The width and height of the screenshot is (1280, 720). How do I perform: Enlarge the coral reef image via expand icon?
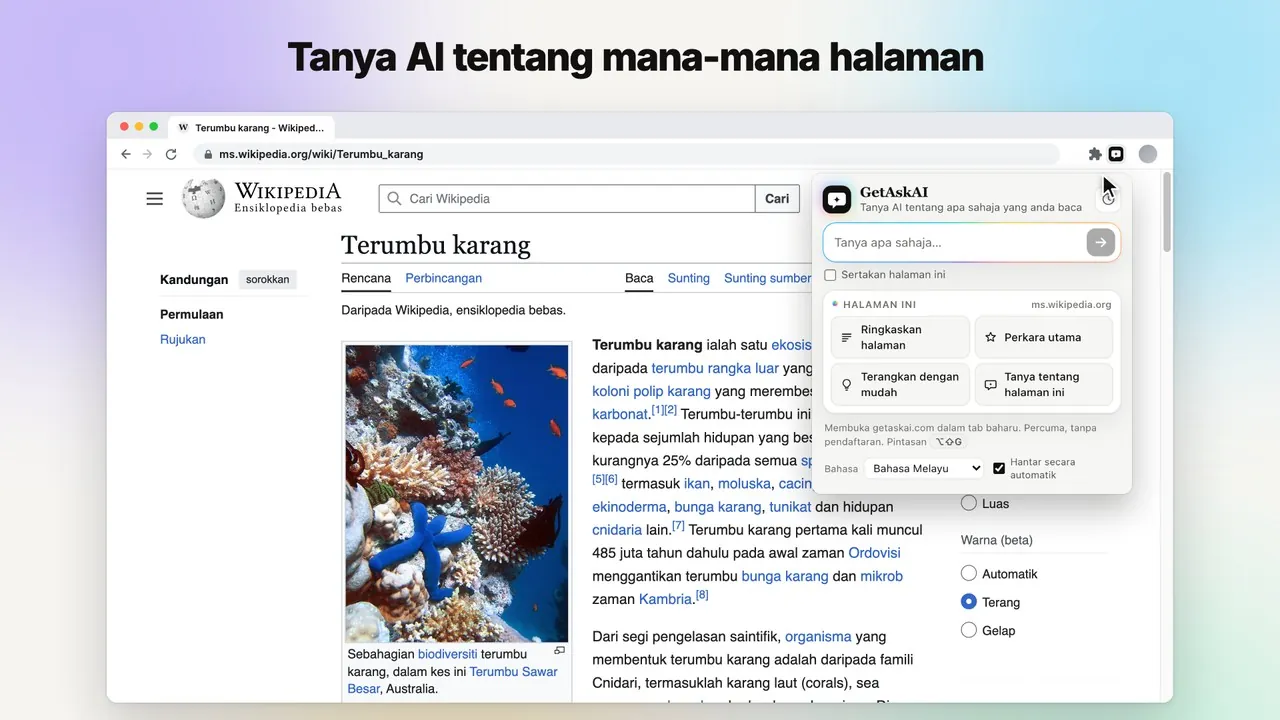(560, 651)
